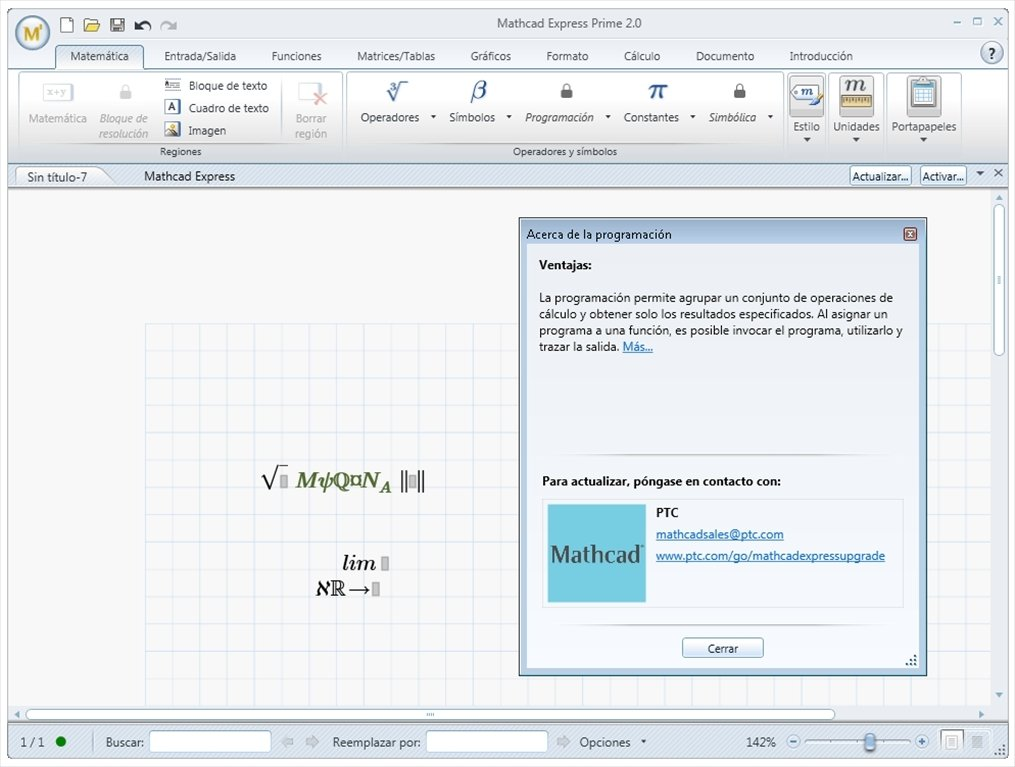Click the zoom slider handle
1015x767 pixels.
(869, 742)
